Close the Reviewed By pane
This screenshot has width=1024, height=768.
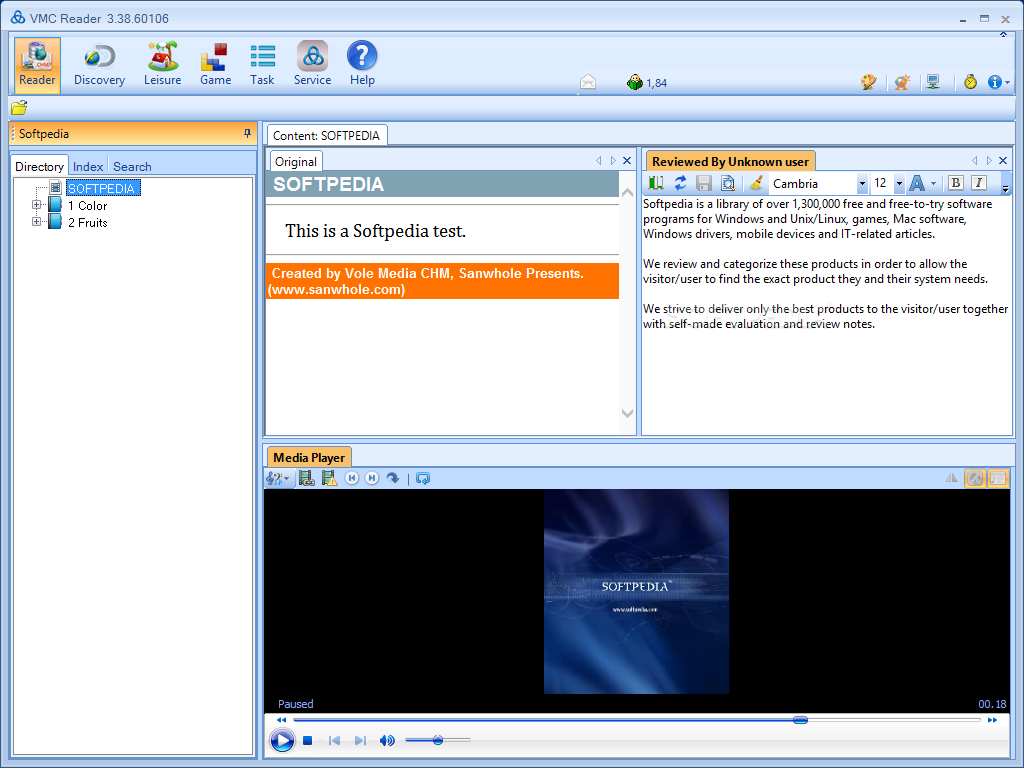click(x=1003, y=161)
